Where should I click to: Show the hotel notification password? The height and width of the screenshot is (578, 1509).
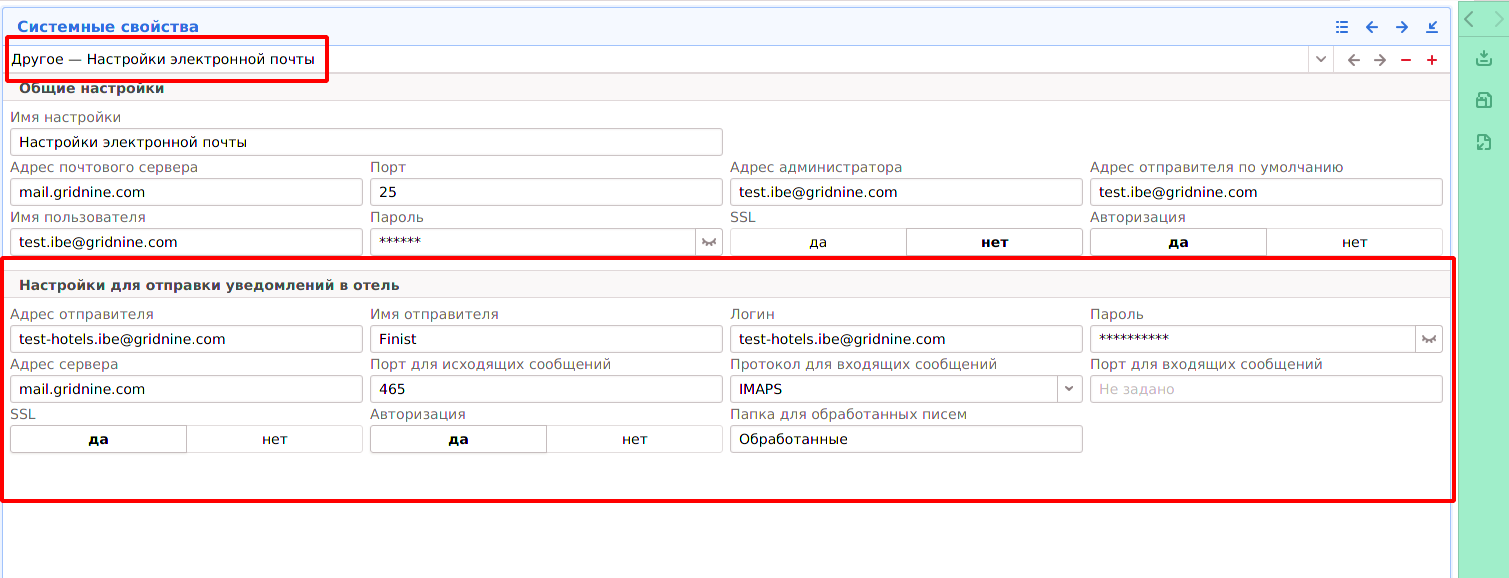pyautogui.click(x=1429, y=339)
